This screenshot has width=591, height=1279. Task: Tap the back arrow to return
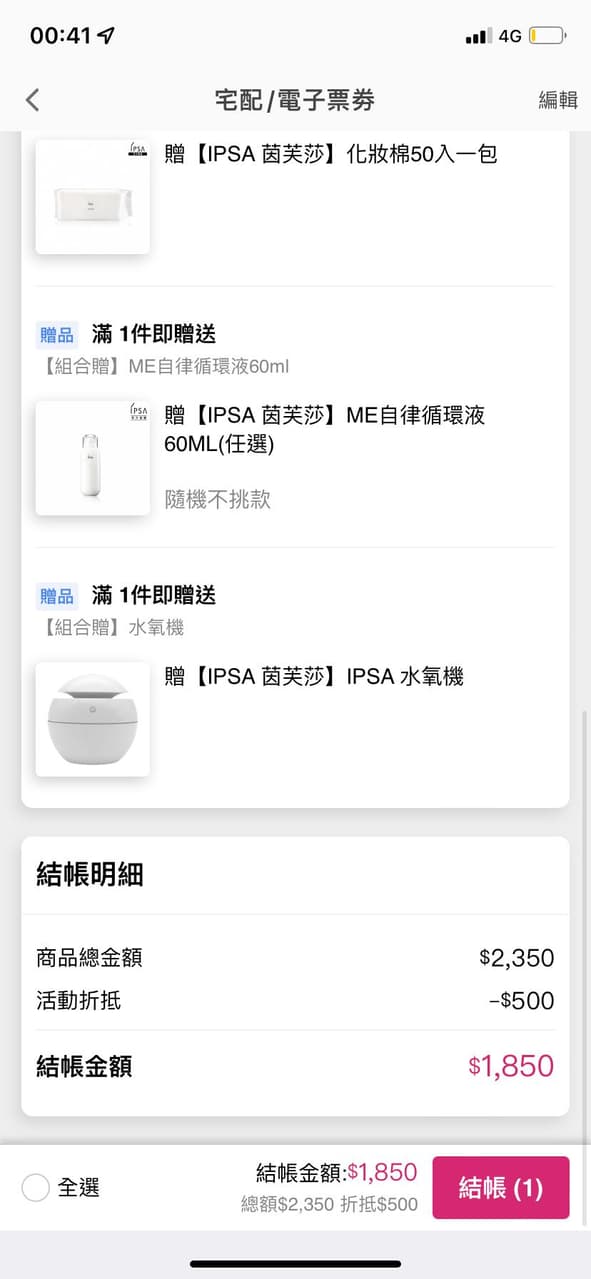pos(31,100)
